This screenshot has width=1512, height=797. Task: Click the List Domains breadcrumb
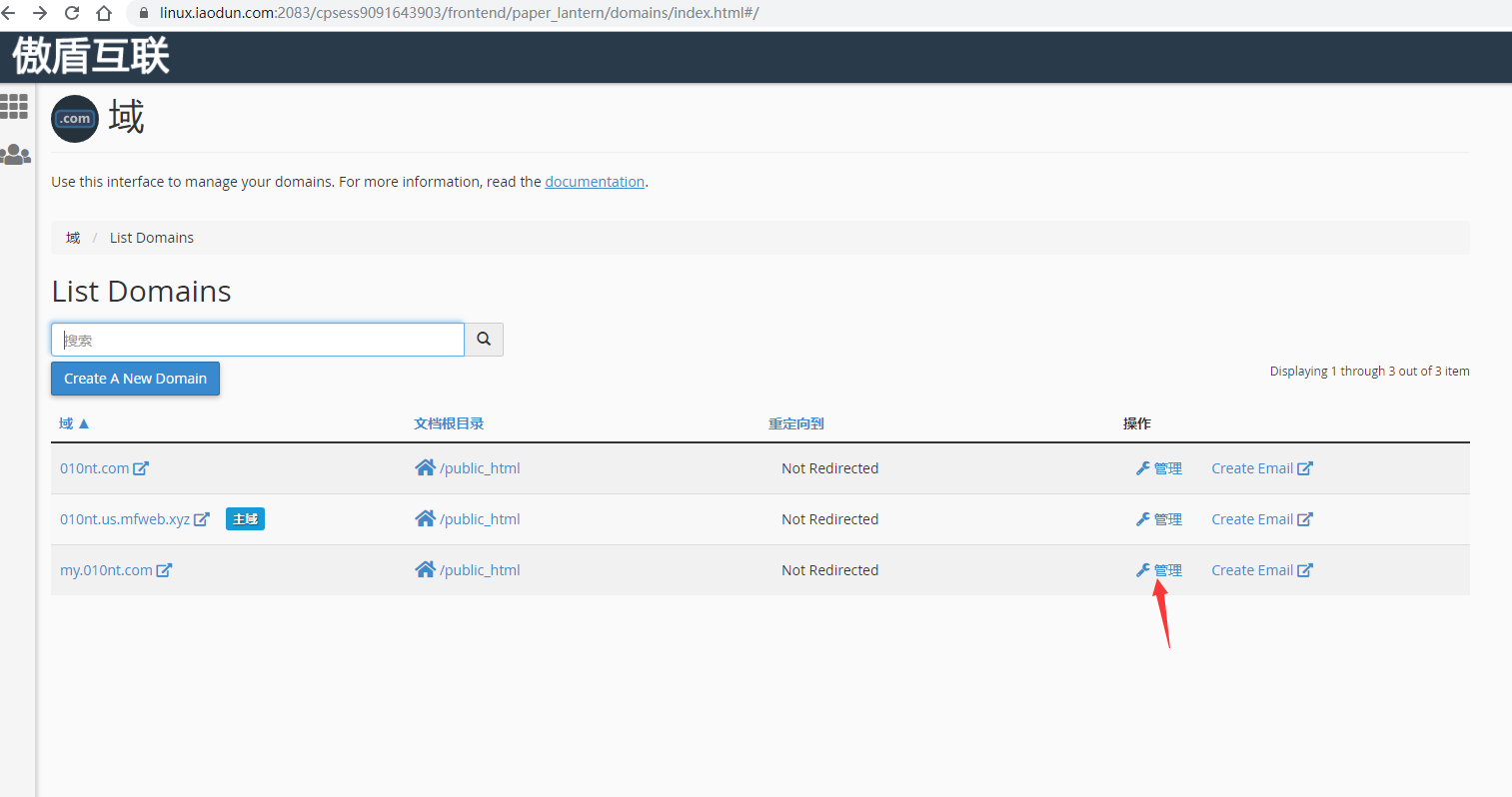[152, 238]
